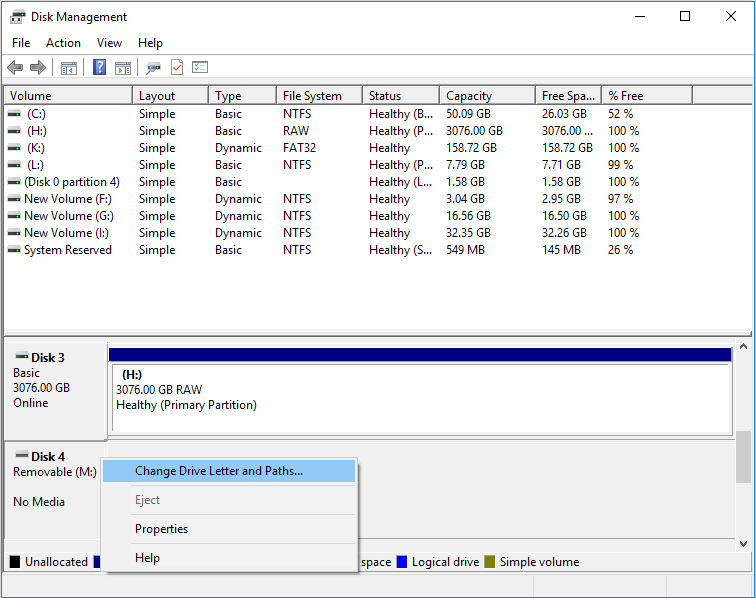This screenshot has width=756, height=598.
Task: Click the drive icon beside (H:) row
Action: (x=14, y=131)
